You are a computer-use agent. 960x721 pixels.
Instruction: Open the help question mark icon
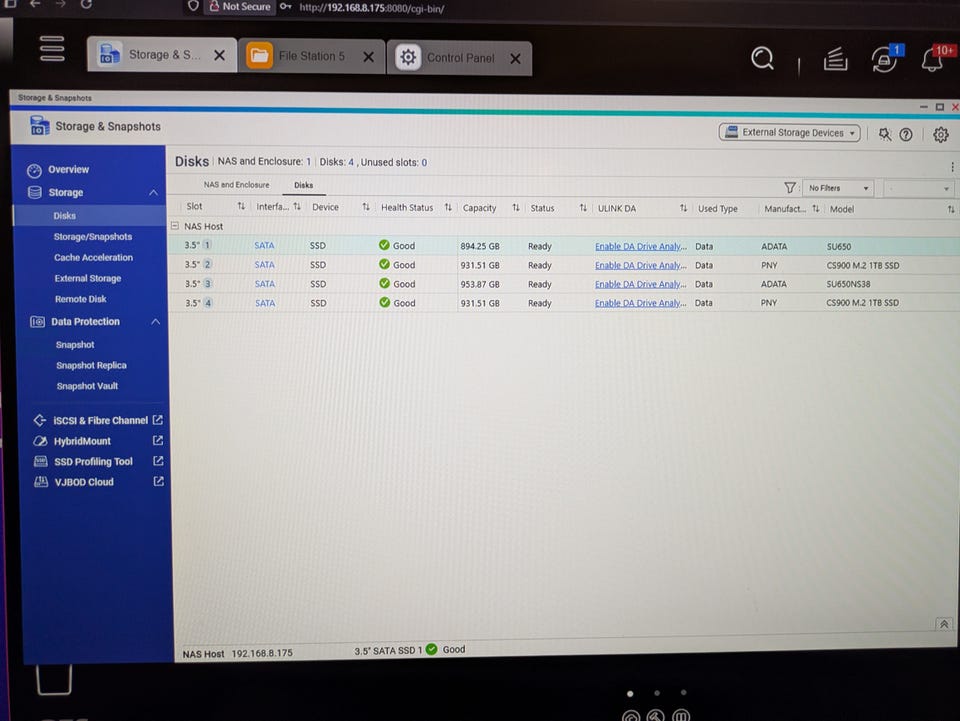906,135
